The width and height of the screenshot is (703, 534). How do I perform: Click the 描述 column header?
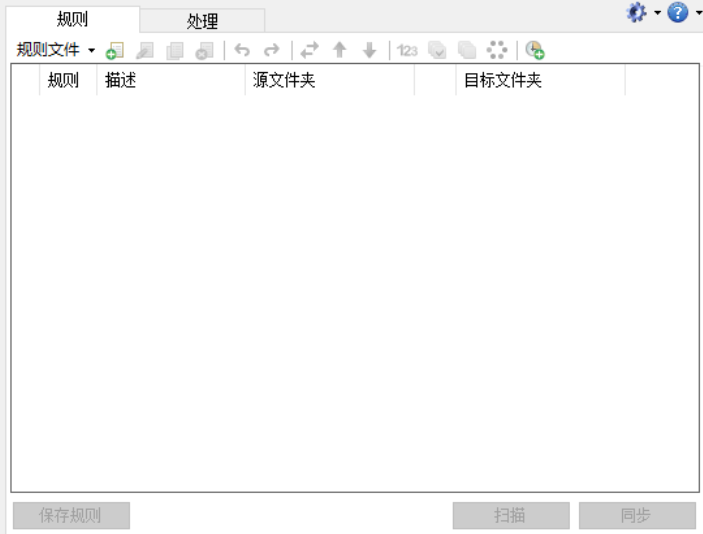171,80
